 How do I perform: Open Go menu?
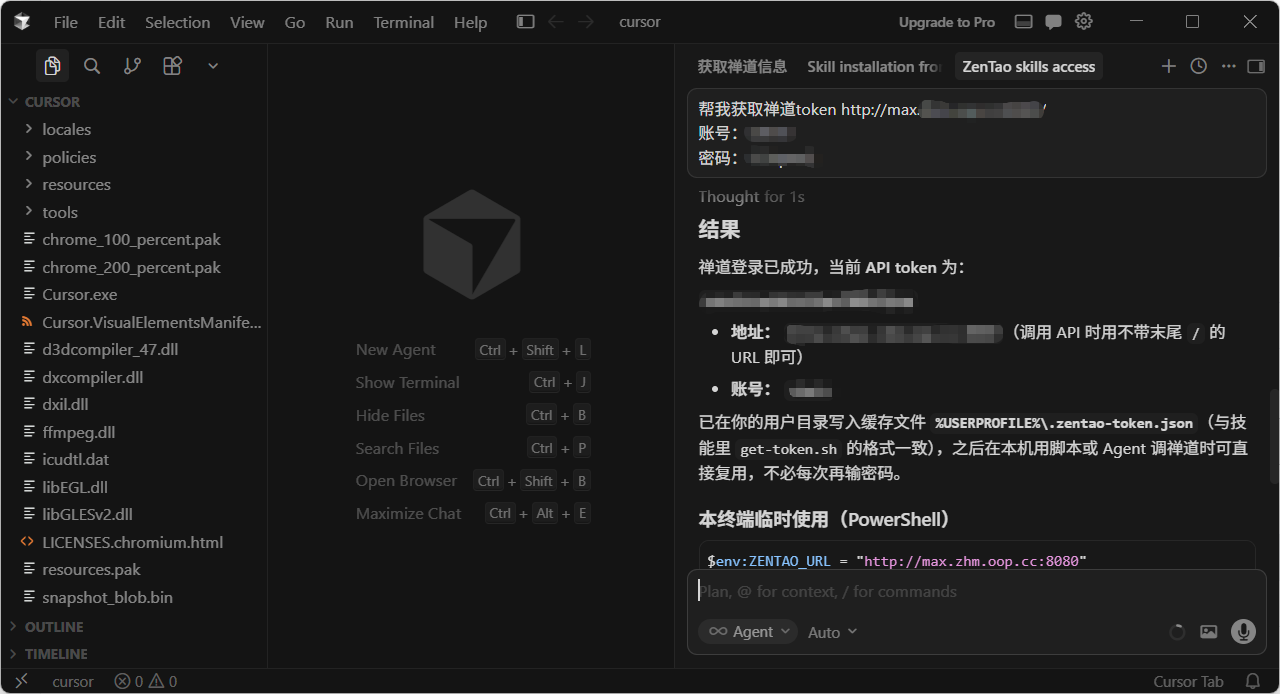(295, 22)
